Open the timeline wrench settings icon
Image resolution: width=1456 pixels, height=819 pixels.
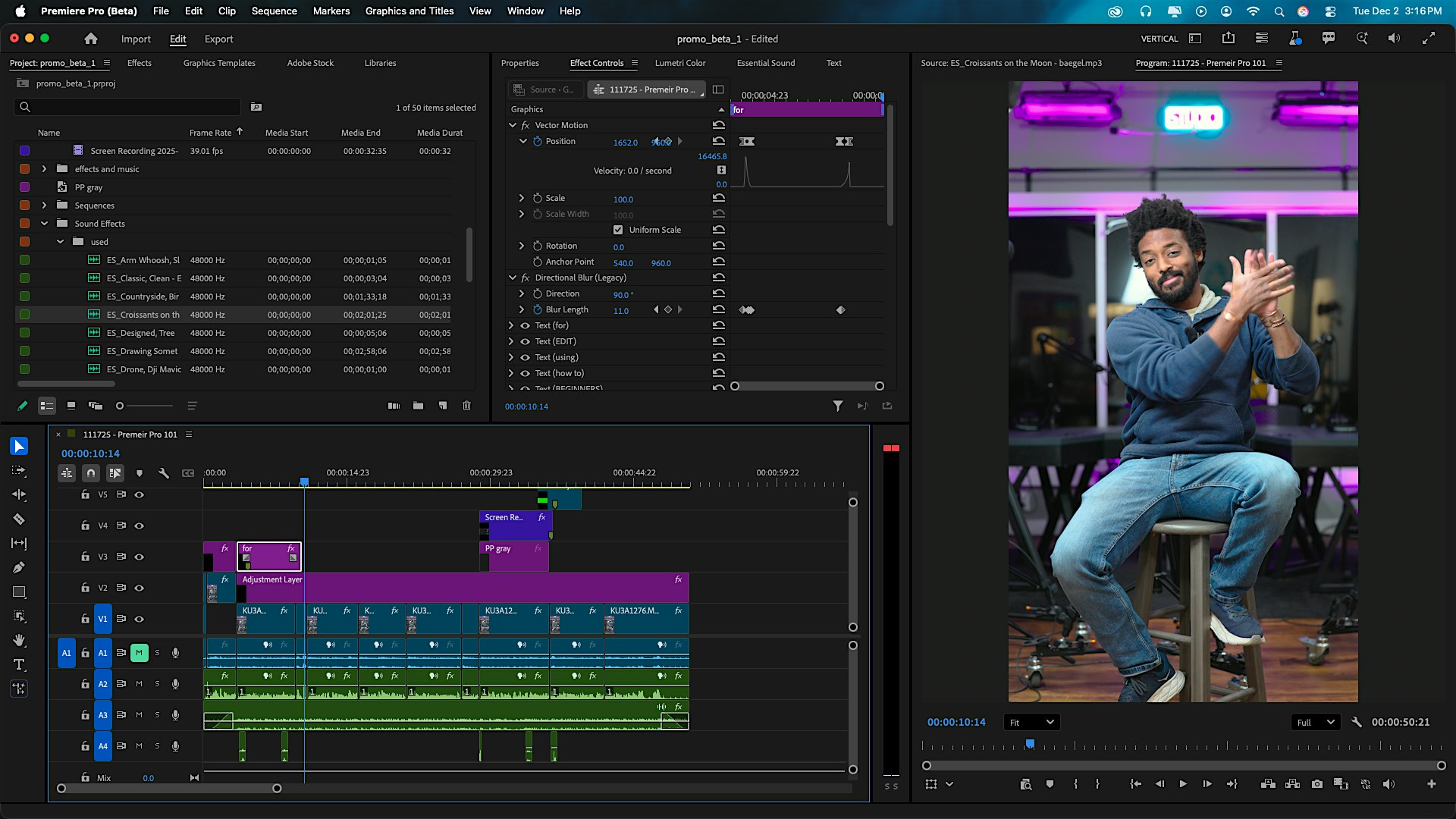(164, 472)
